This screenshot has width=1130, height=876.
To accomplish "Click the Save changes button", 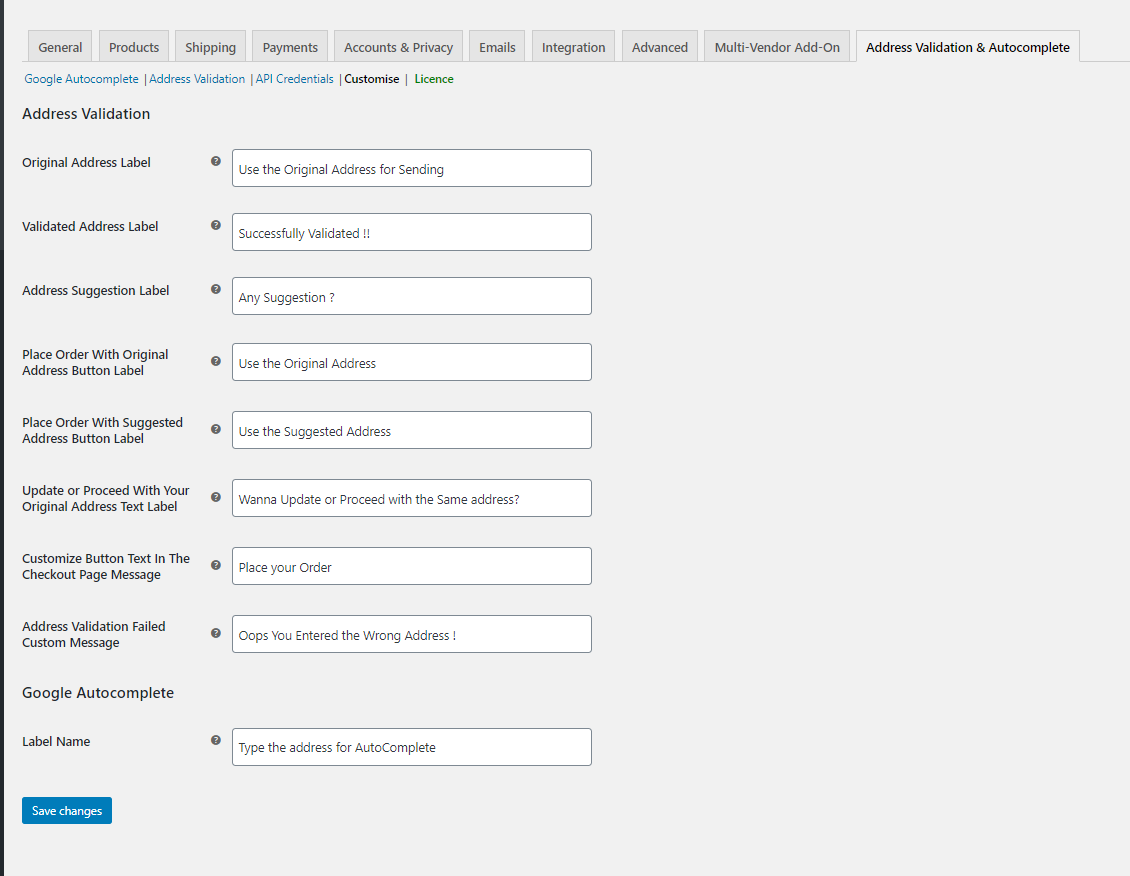I will click(x=66, y=810).
